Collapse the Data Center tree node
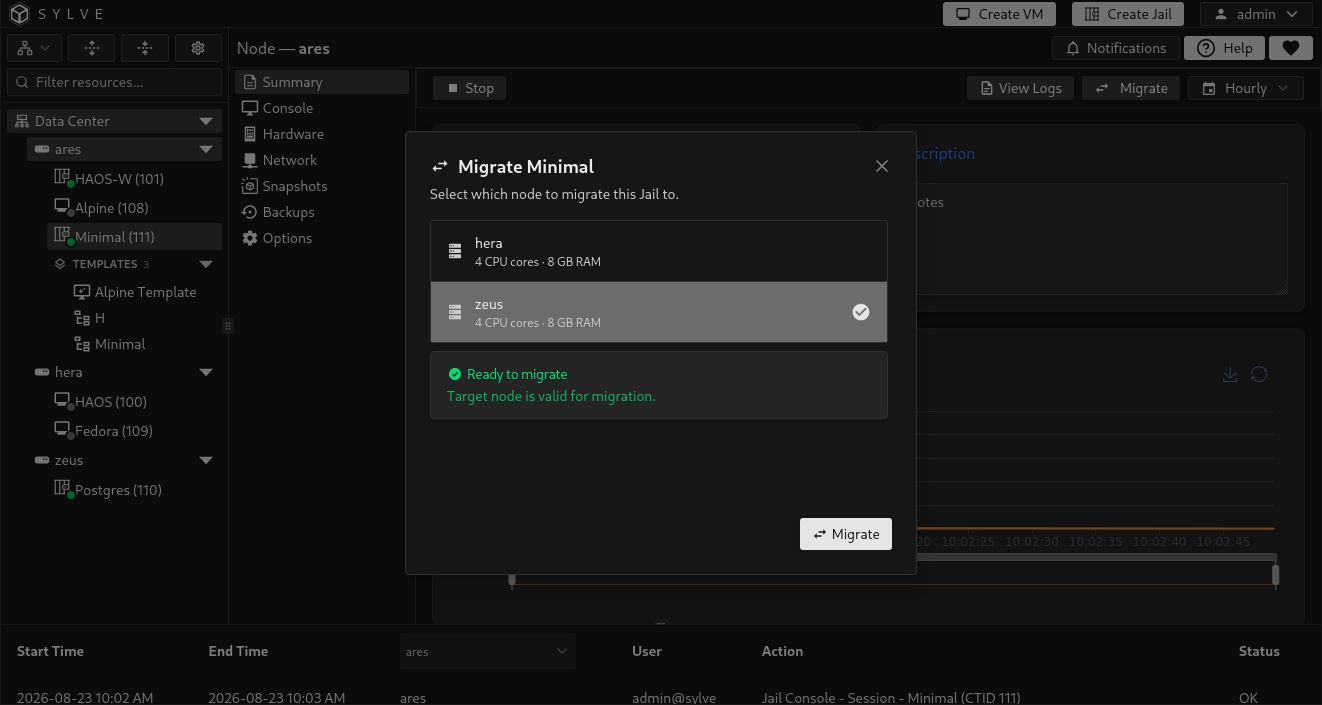 pyautogui.click(x=206, y=121)
